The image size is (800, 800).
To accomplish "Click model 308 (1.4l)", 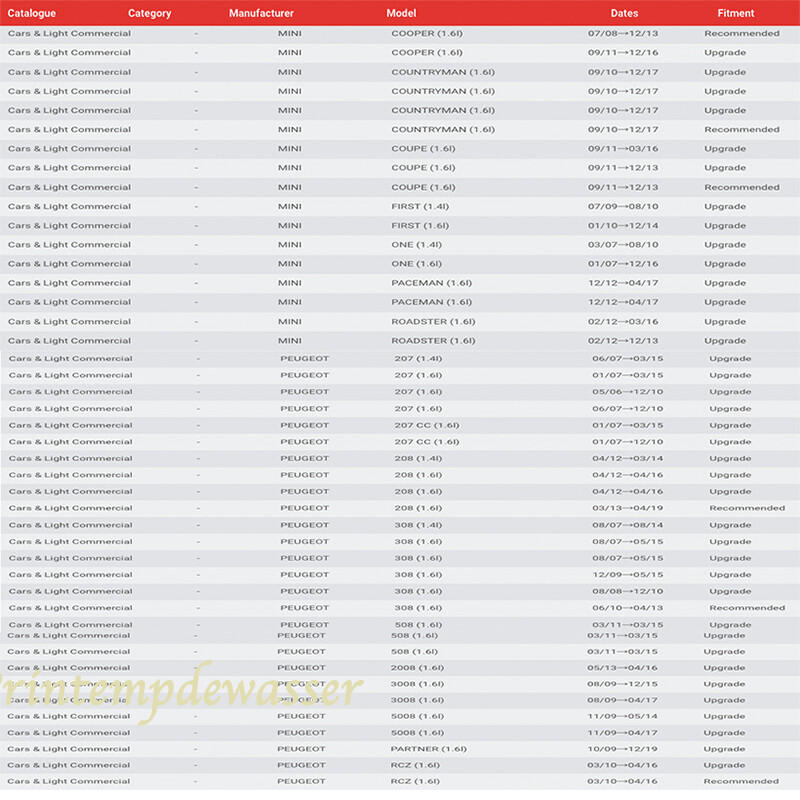I will point(418,525).
